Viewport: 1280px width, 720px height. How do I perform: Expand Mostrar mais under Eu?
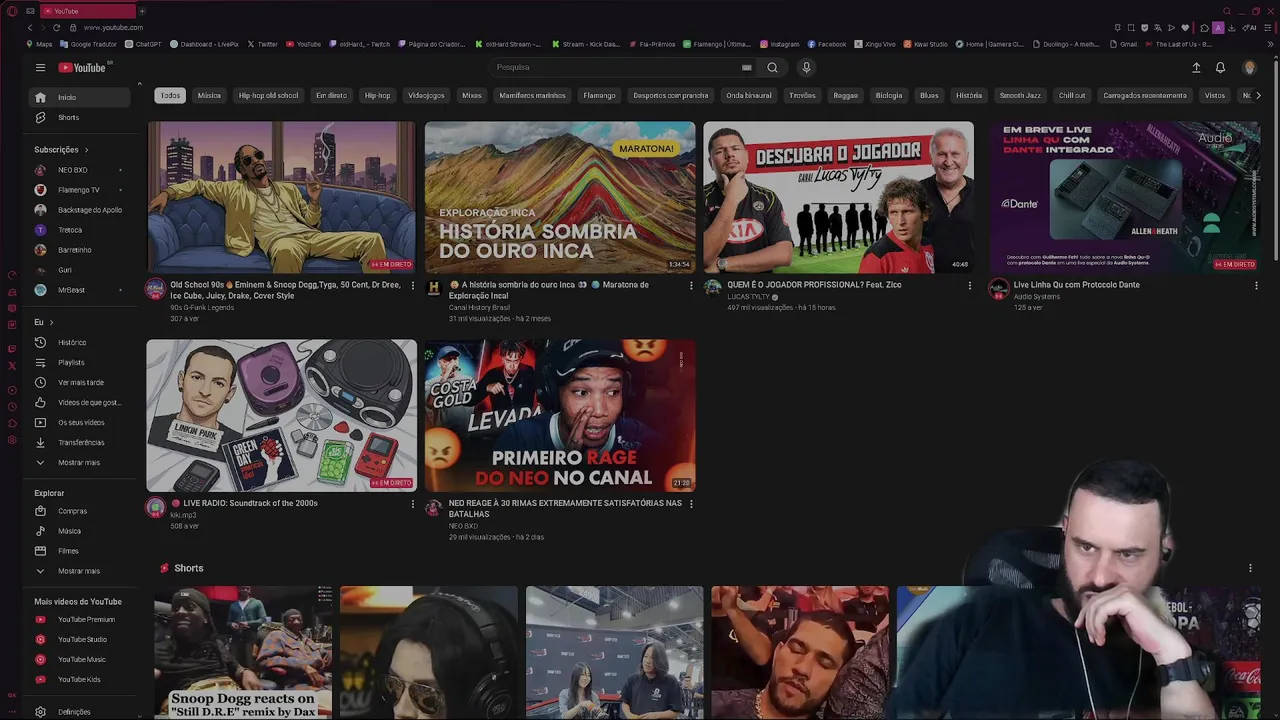[x=79, y=462]
